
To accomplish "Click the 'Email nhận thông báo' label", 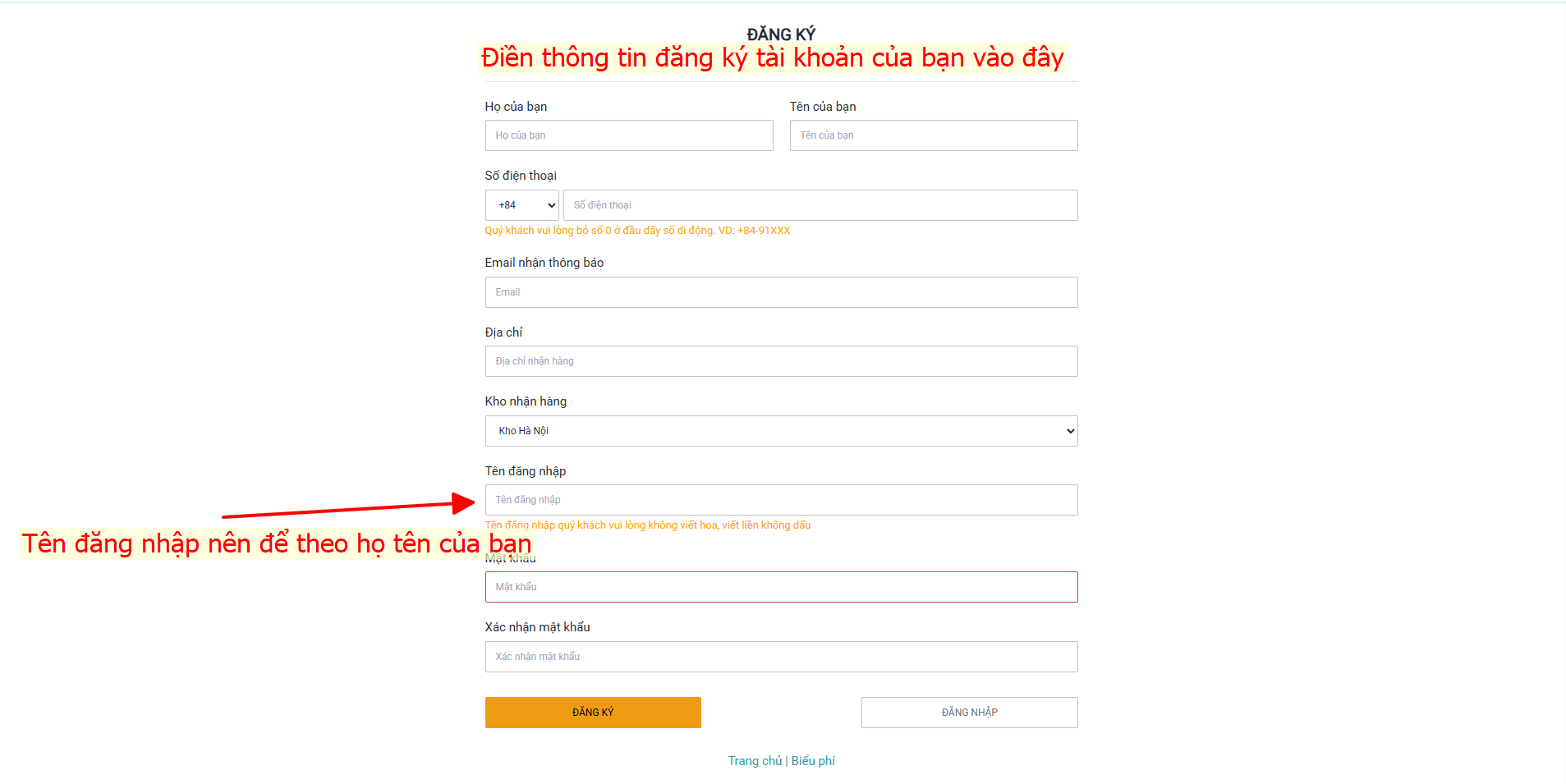I will (544, 263).
